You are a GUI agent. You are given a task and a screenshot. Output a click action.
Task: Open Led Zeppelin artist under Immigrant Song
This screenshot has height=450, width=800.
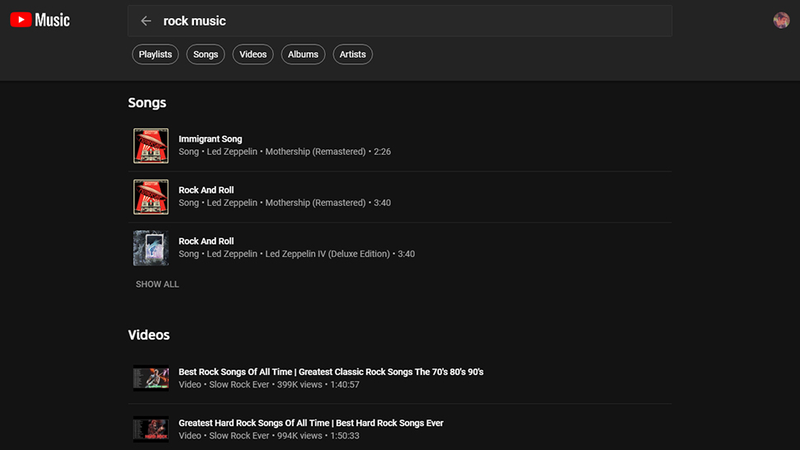[232, 152]
